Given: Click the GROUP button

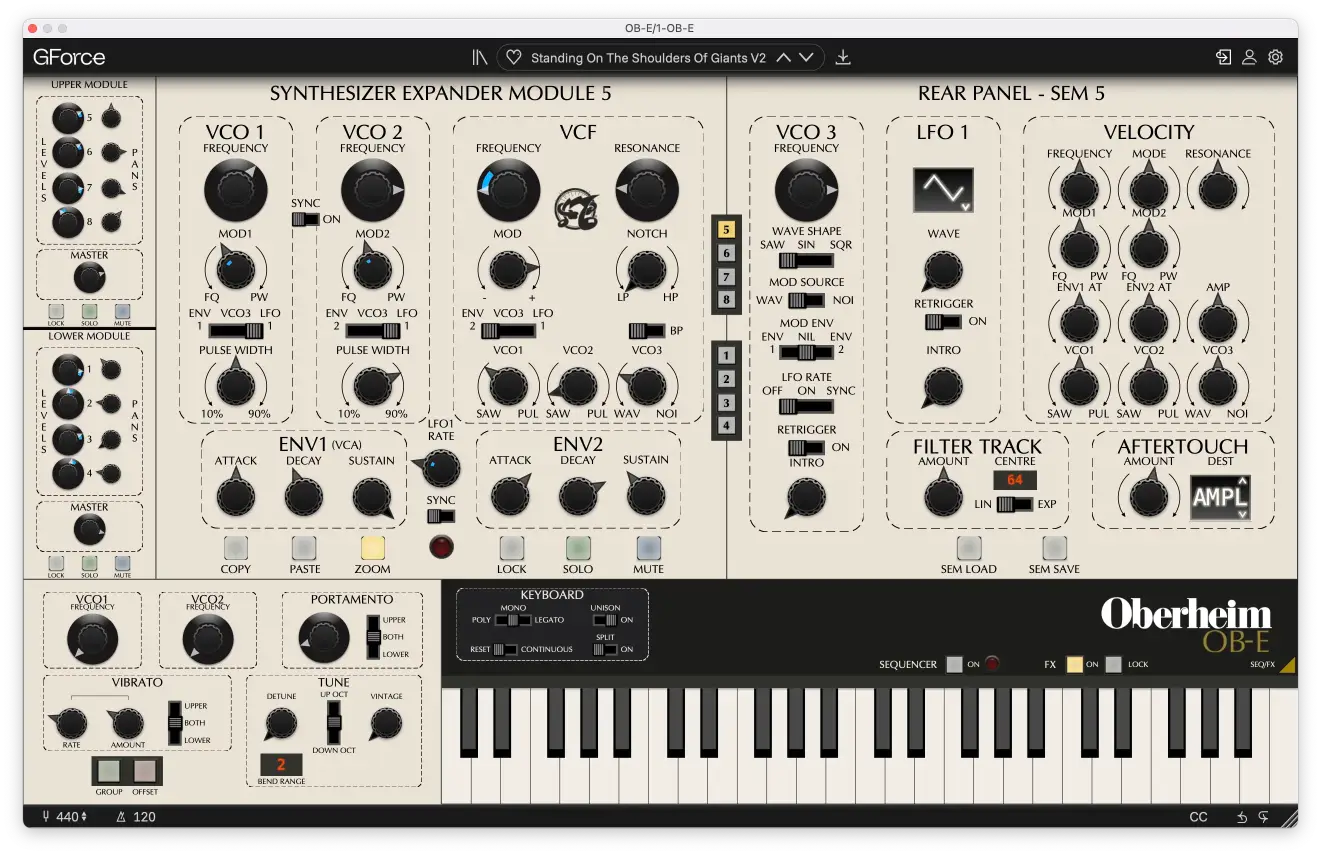Looking at the screenshot, I should coord(109,771).
